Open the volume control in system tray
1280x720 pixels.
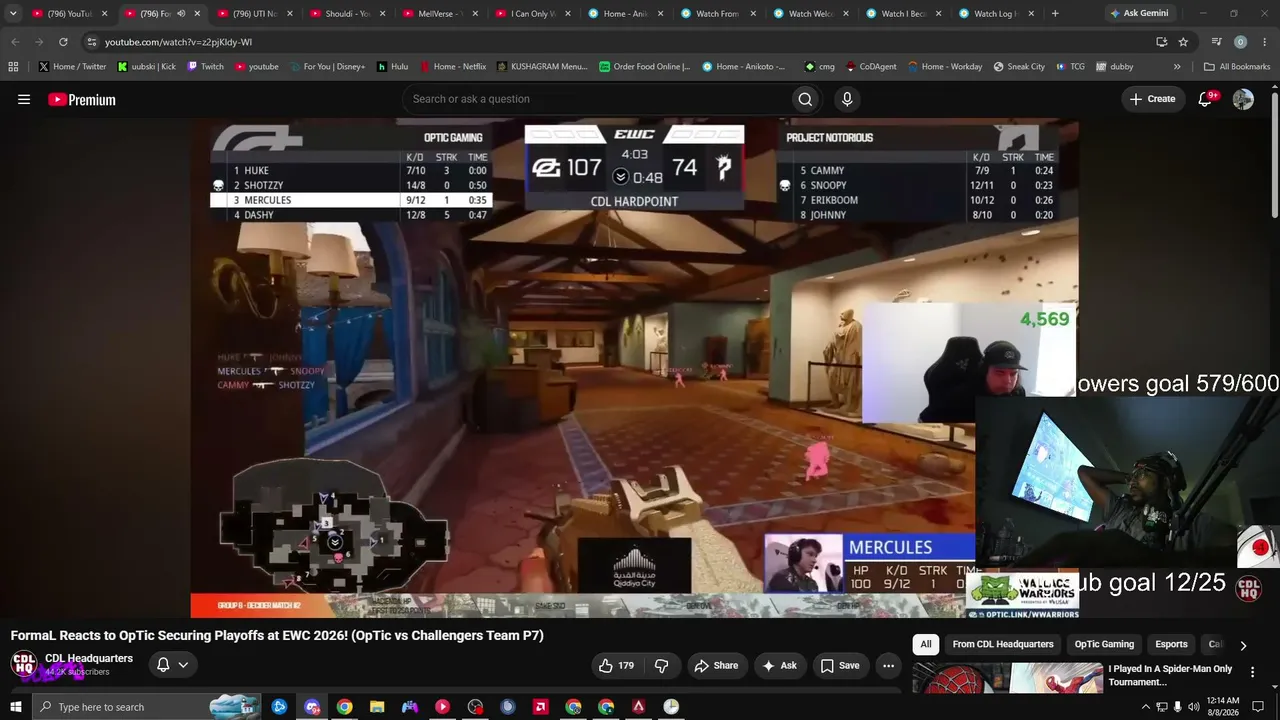click(x=1193, y=707)
